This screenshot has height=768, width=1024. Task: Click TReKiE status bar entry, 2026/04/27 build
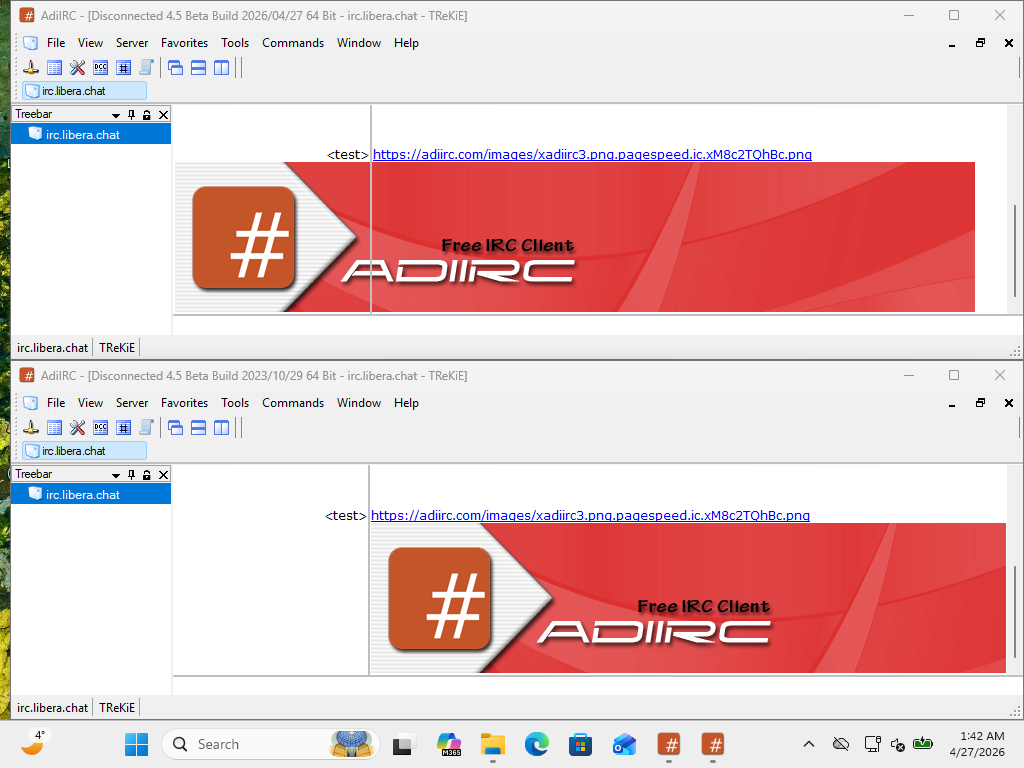point(117,348)
